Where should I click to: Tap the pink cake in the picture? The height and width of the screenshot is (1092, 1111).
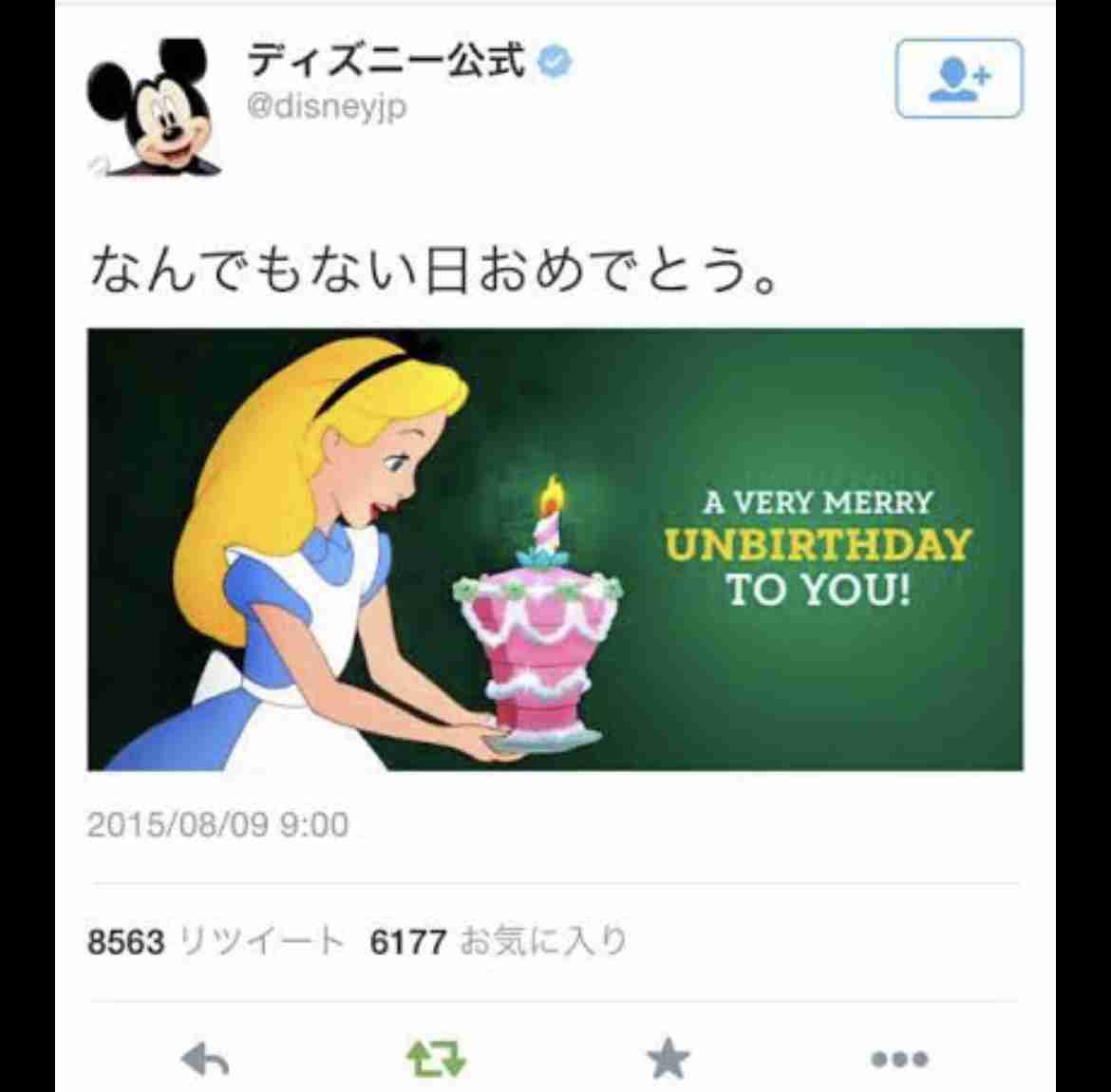point(538,652)
